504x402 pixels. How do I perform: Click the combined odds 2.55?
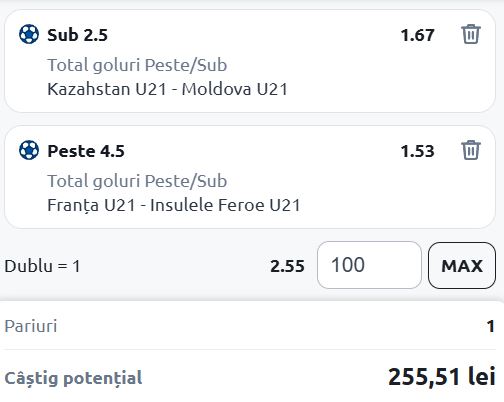(x=287, y=266)
